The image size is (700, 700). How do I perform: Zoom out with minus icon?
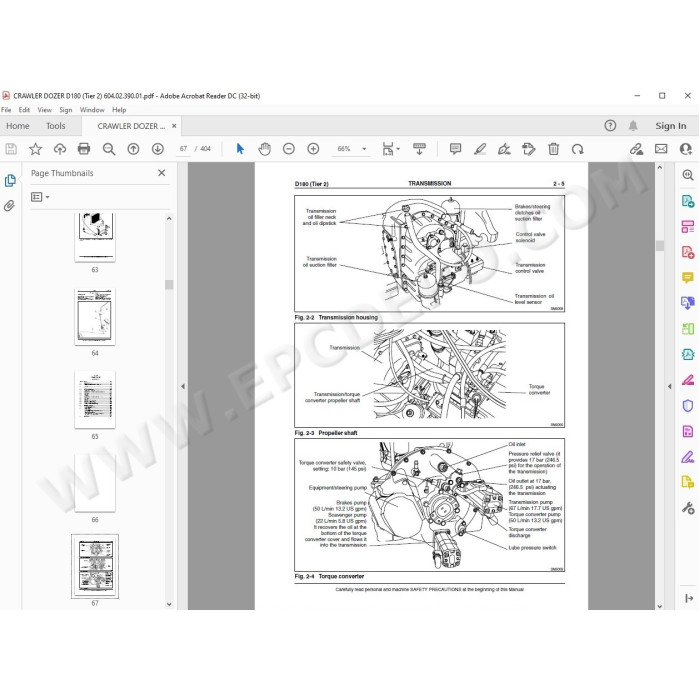click(289, 149)
